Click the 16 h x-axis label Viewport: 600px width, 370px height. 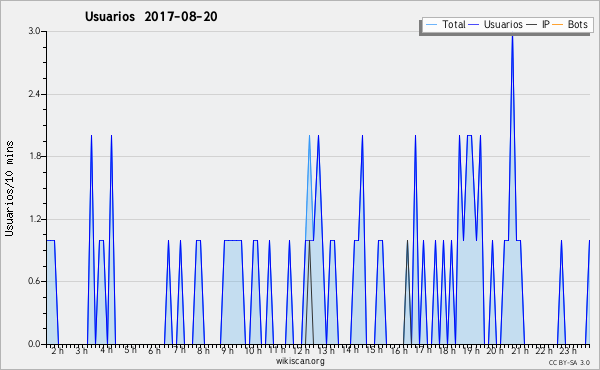[399, 350]
